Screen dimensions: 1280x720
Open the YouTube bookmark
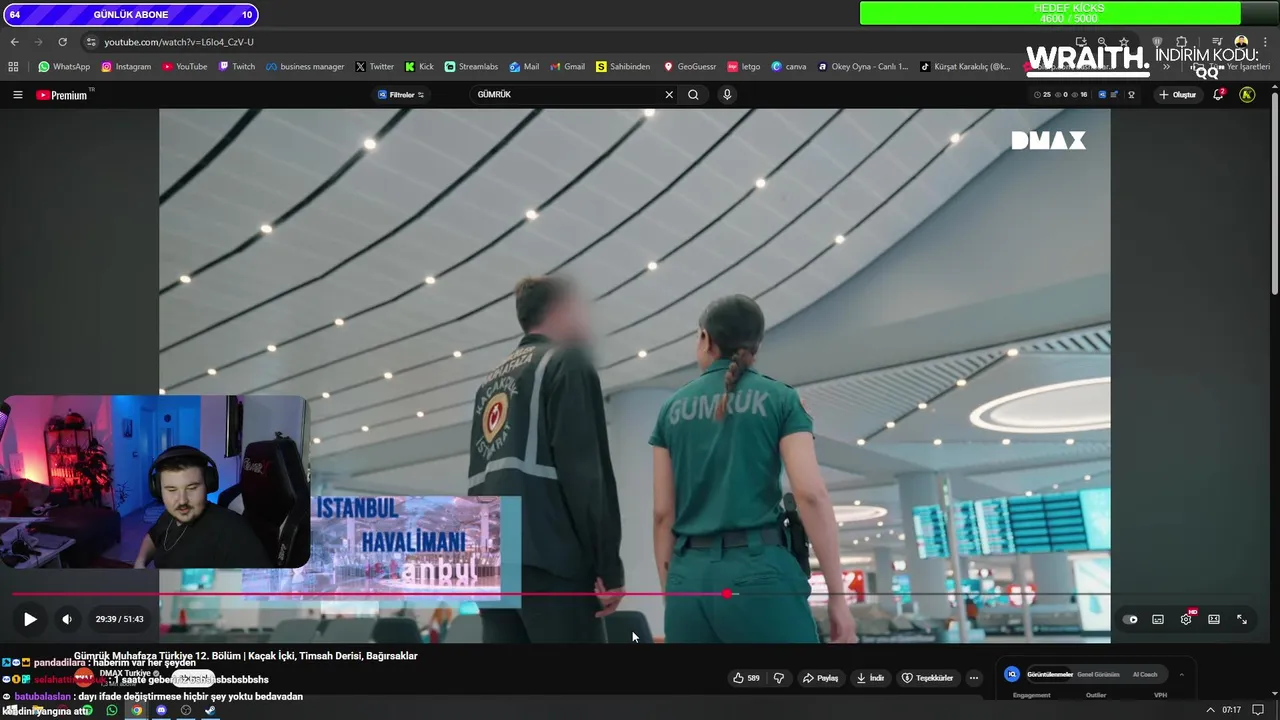[184, 67]
